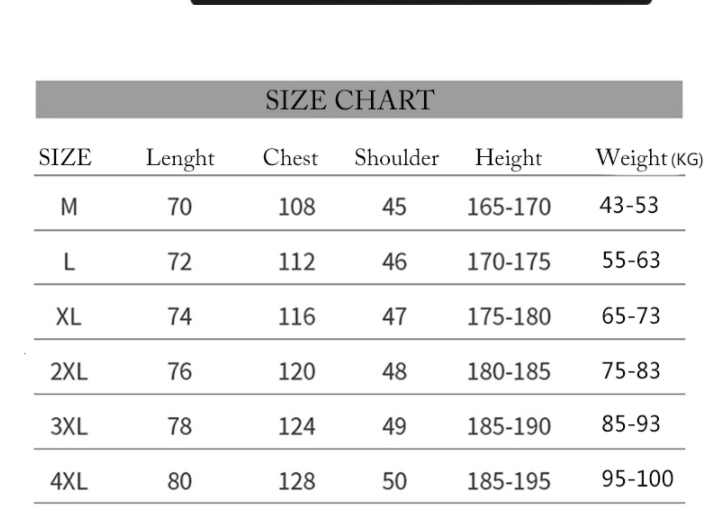Click the 2XL size row label
Viewport: 725px width, 526px height.
68,372
